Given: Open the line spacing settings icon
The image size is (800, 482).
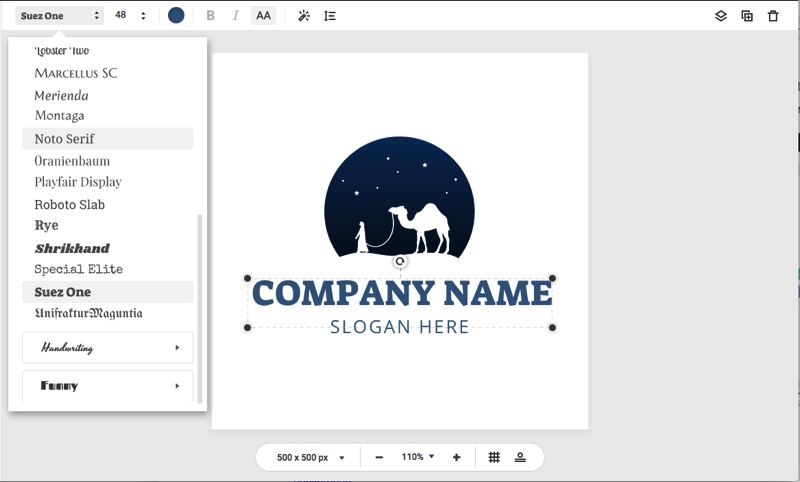Looking at the screenshot, I should (330, 16).
